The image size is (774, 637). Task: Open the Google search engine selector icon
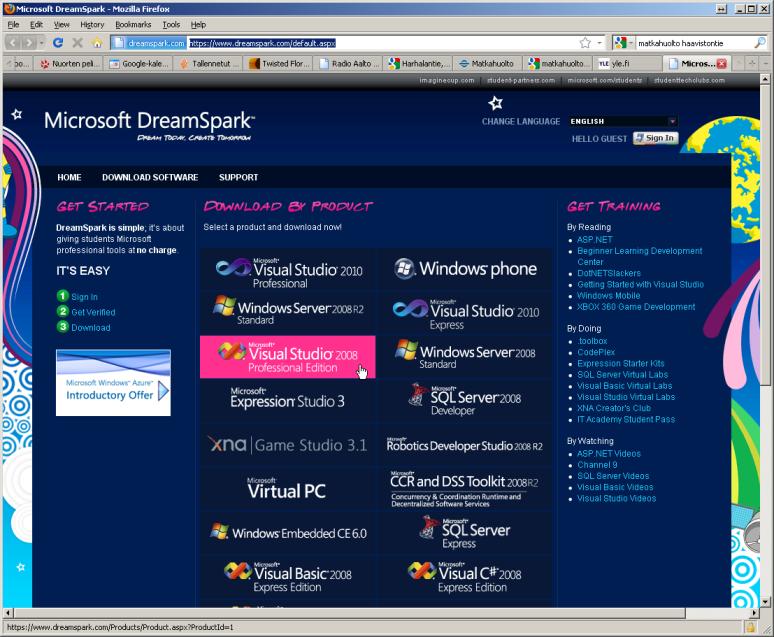pos(620,43)
